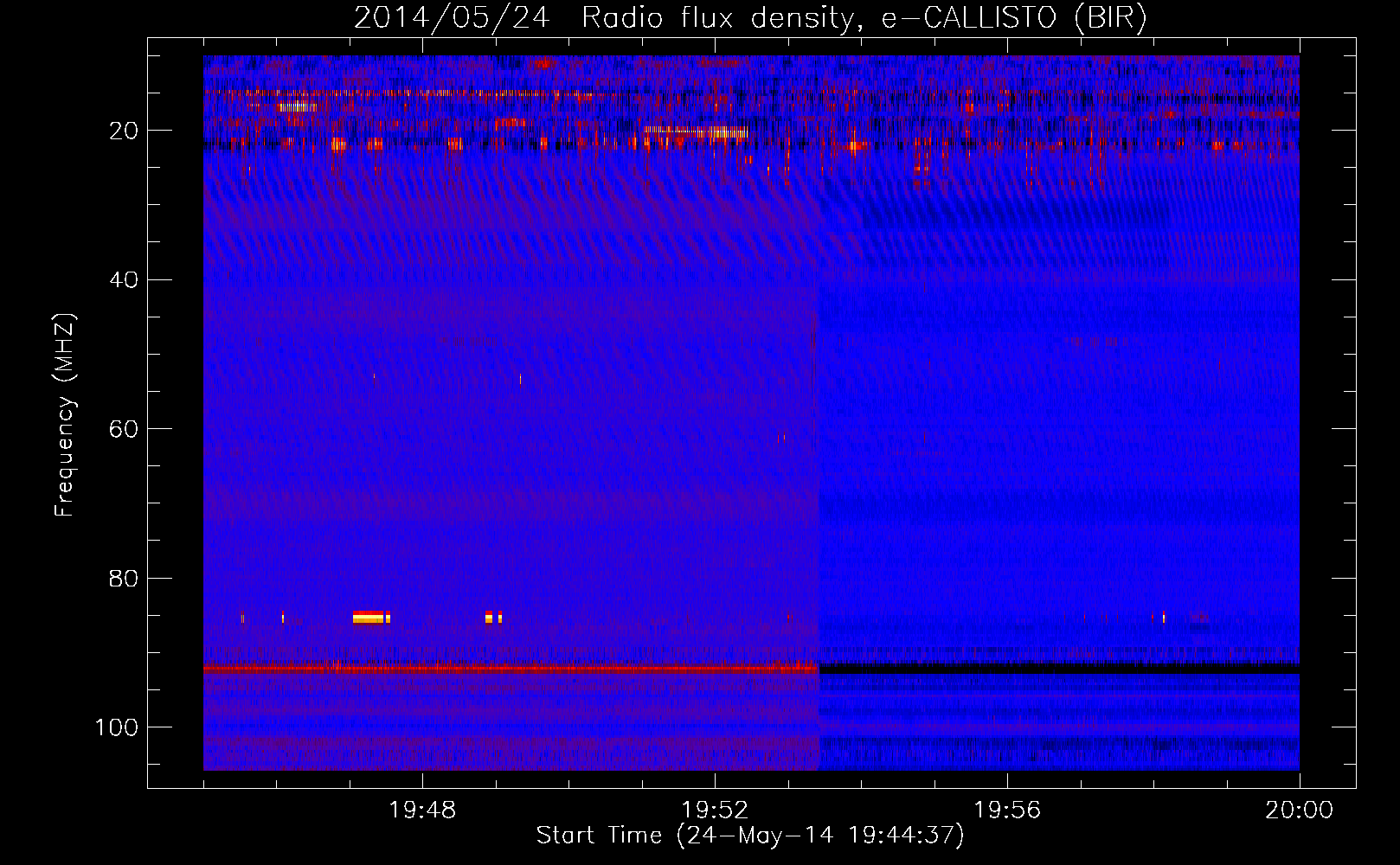Click the 'Start Time (24-May-14 19:44:37)' label
Image resolution: width=1400 pixels, height=865 pixels.
click(x=750, y=836)
